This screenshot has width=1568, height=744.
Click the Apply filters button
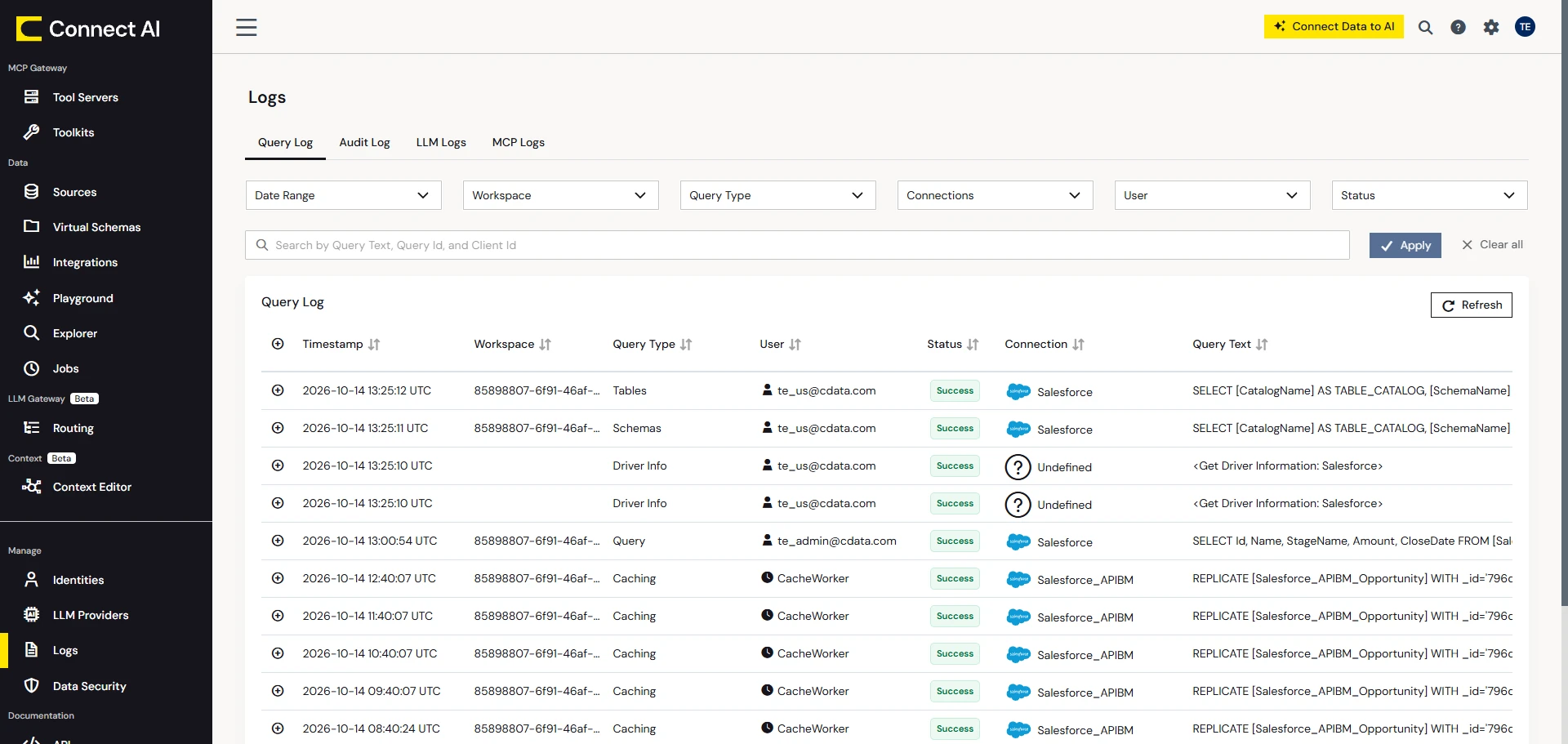click(1405, 245)
